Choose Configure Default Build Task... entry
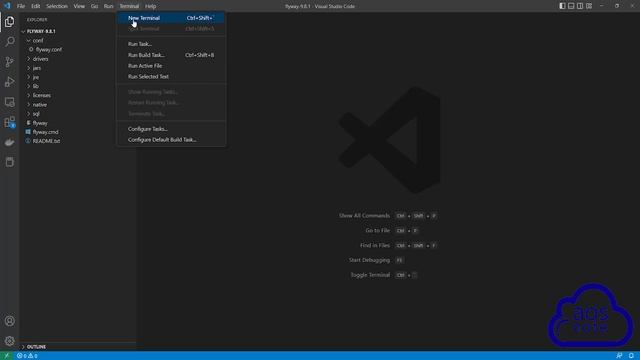 pos(171,140)
